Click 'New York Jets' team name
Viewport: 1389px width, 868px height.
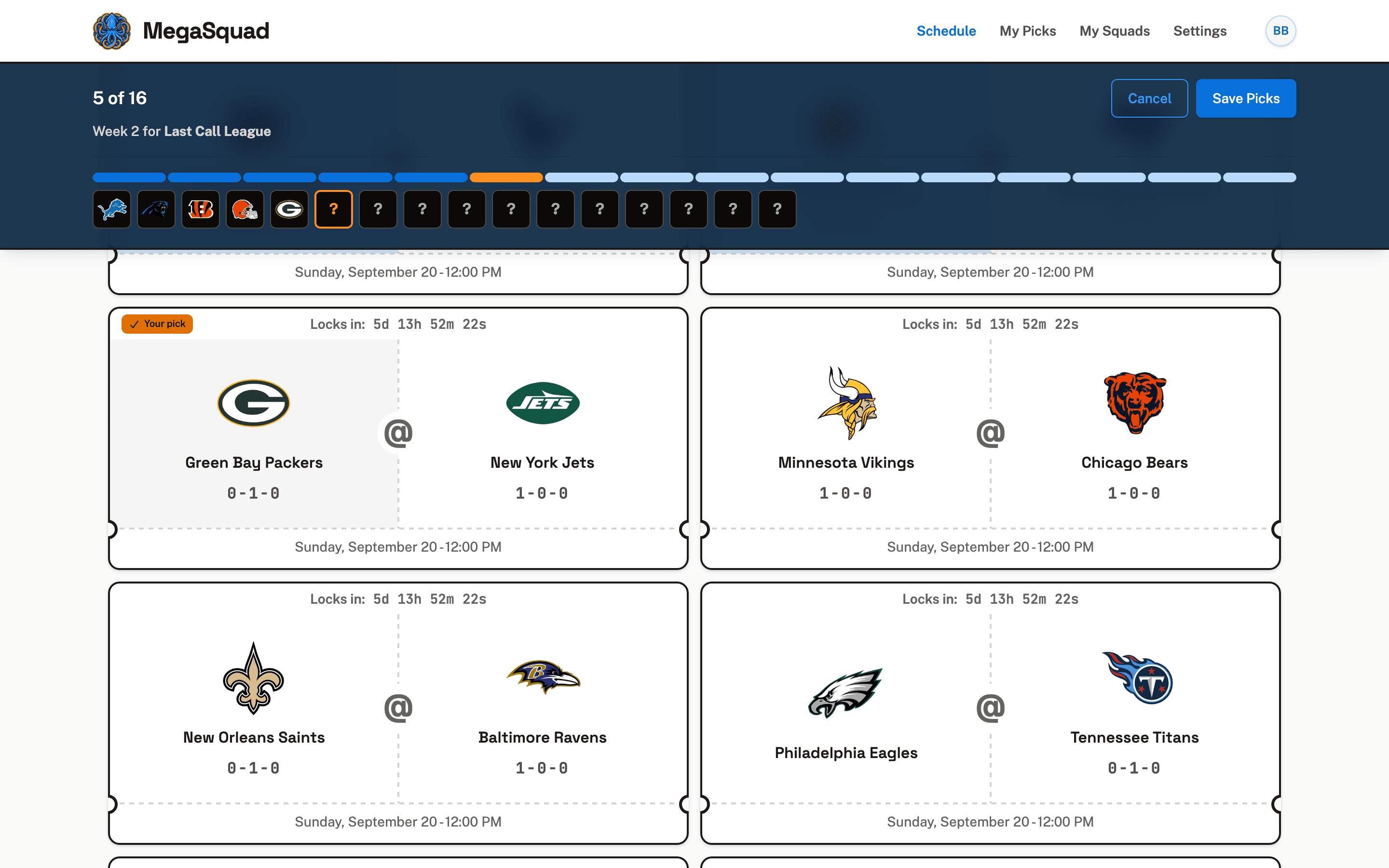click(543, 463)
